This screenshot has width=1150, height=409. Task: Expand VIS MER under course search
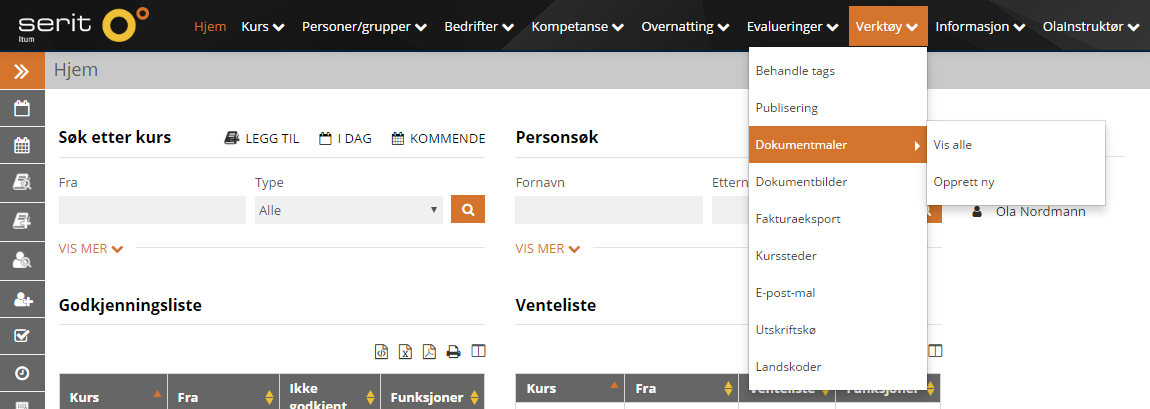pos(91,248)
